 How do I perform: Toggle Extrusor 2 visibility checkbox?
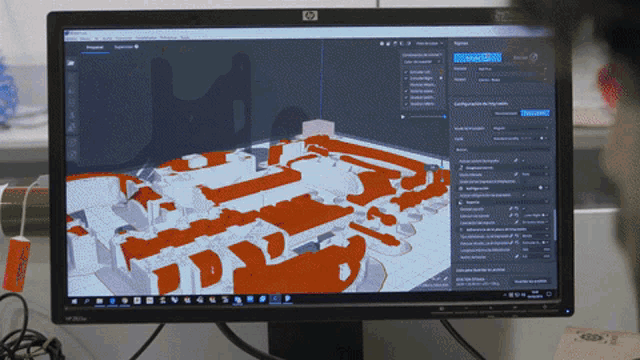(406, 78)
